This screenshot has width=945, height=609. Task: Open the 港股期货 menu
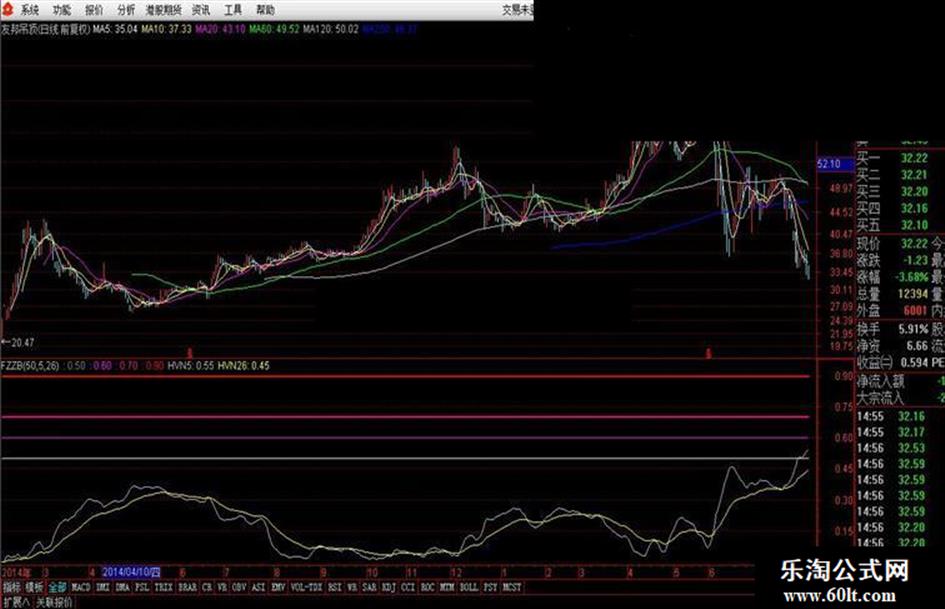163,10
